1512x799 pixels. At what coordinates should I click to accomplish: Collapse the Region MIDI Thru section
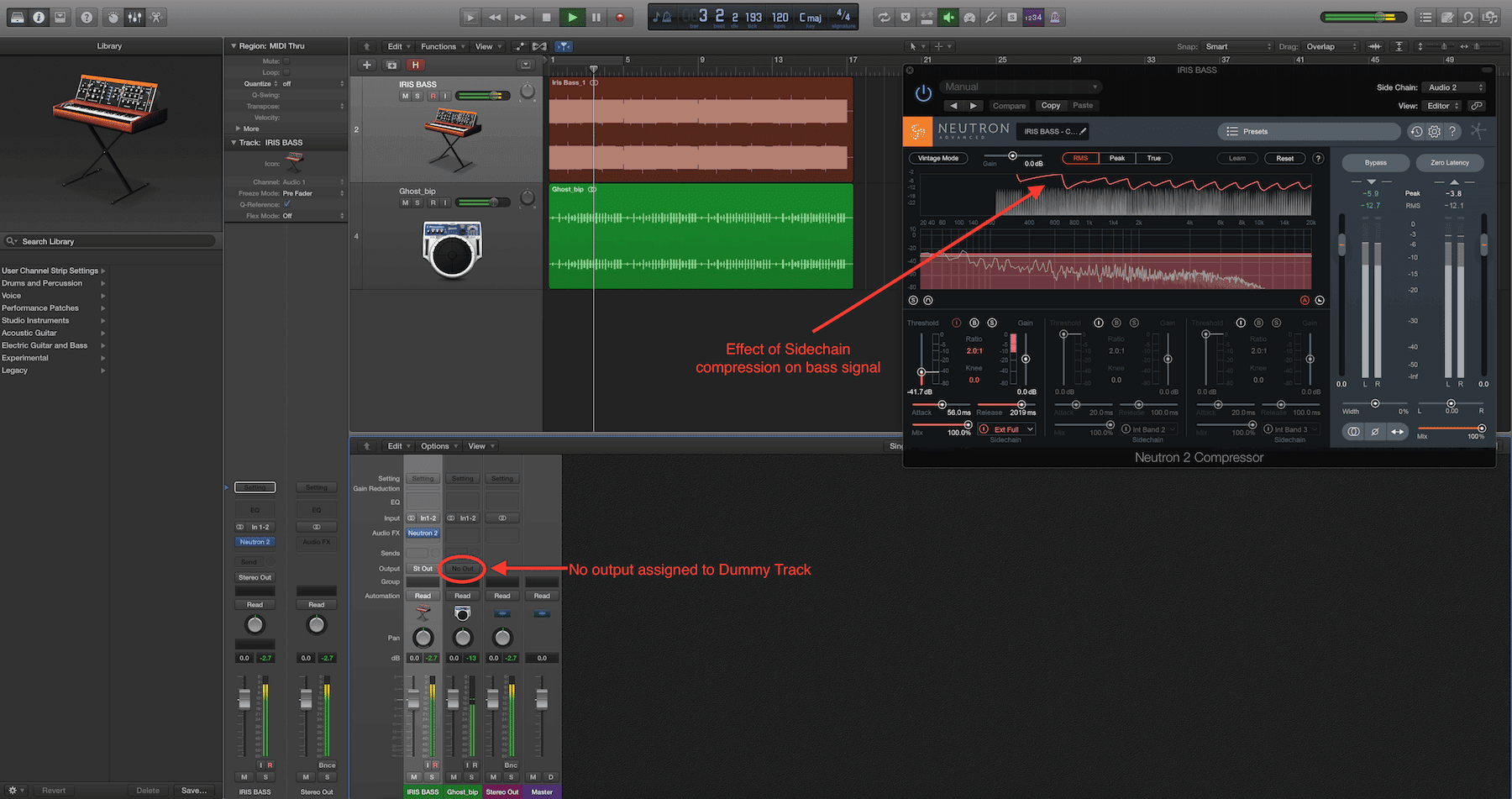234,46
